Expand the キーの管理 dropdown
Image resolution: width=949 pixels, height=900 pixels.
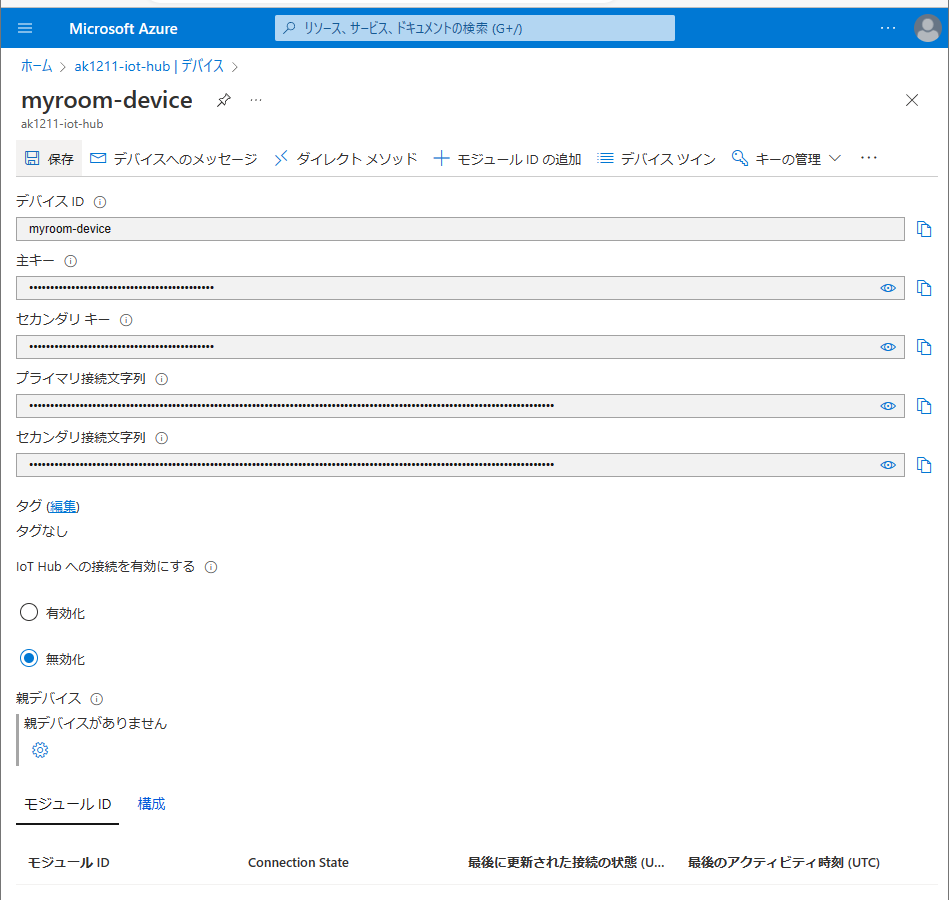pyautogui.click(x=787, y=159)
